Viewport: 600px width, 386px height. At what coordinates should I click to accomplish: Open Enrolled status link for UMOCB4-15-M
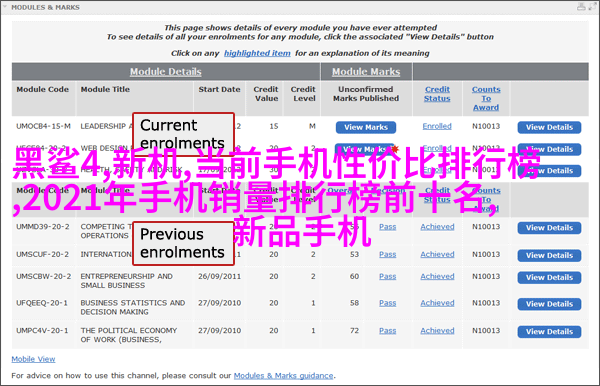pos(437,126)
